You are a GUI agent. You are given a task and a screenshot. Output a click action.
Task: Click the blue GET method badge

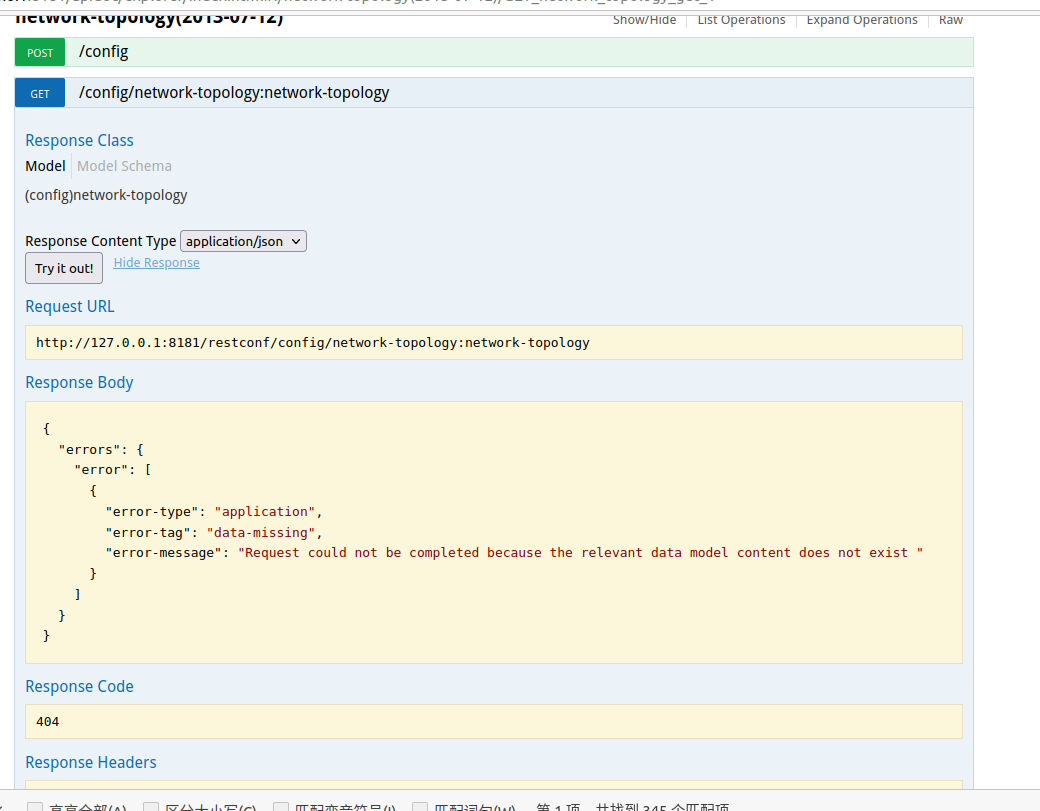click(x=40, y=93)
